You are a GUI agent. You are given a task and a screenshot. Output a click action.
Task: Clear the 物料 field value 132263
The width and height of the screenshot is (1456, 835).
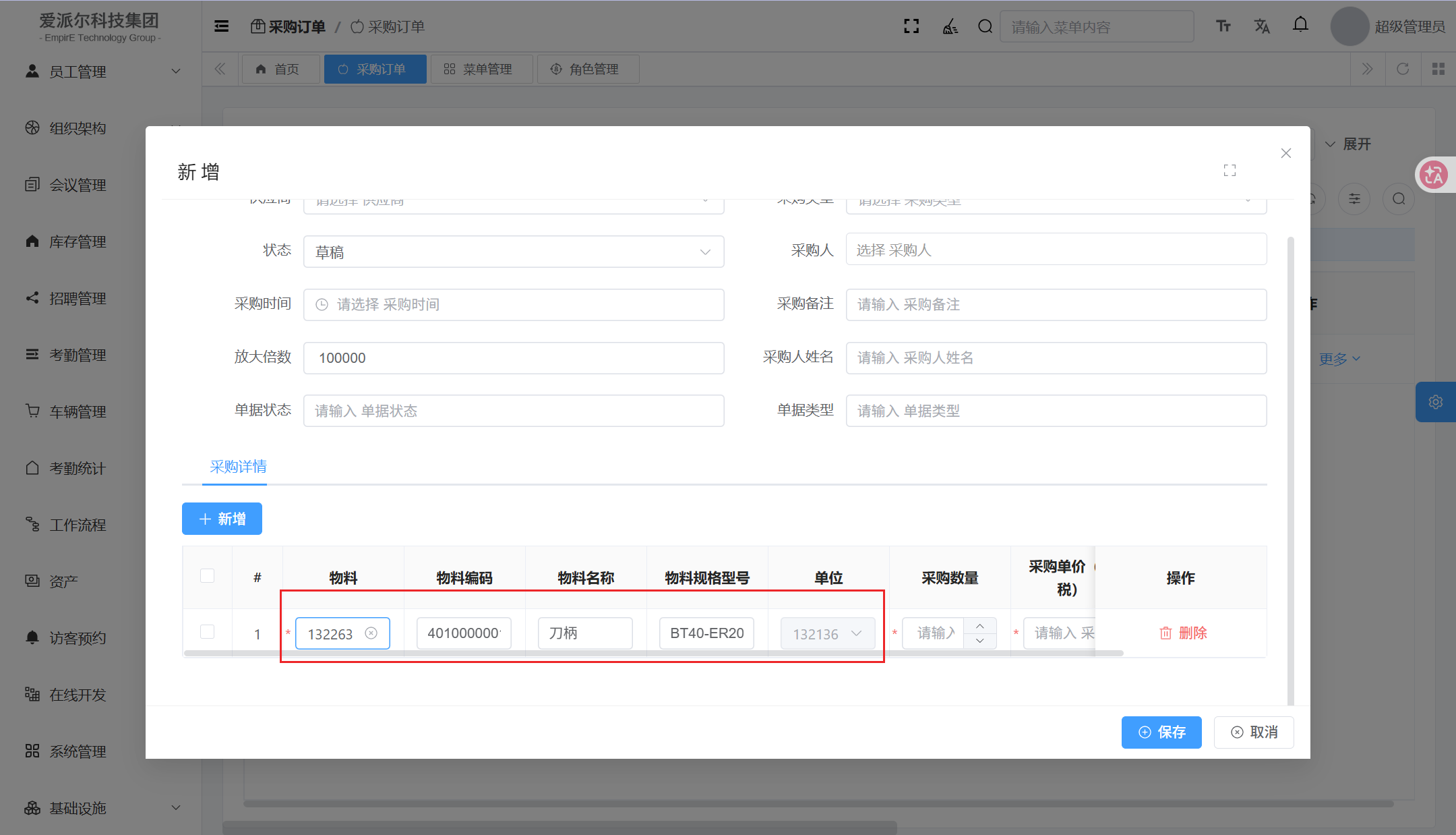click(371, 633)
